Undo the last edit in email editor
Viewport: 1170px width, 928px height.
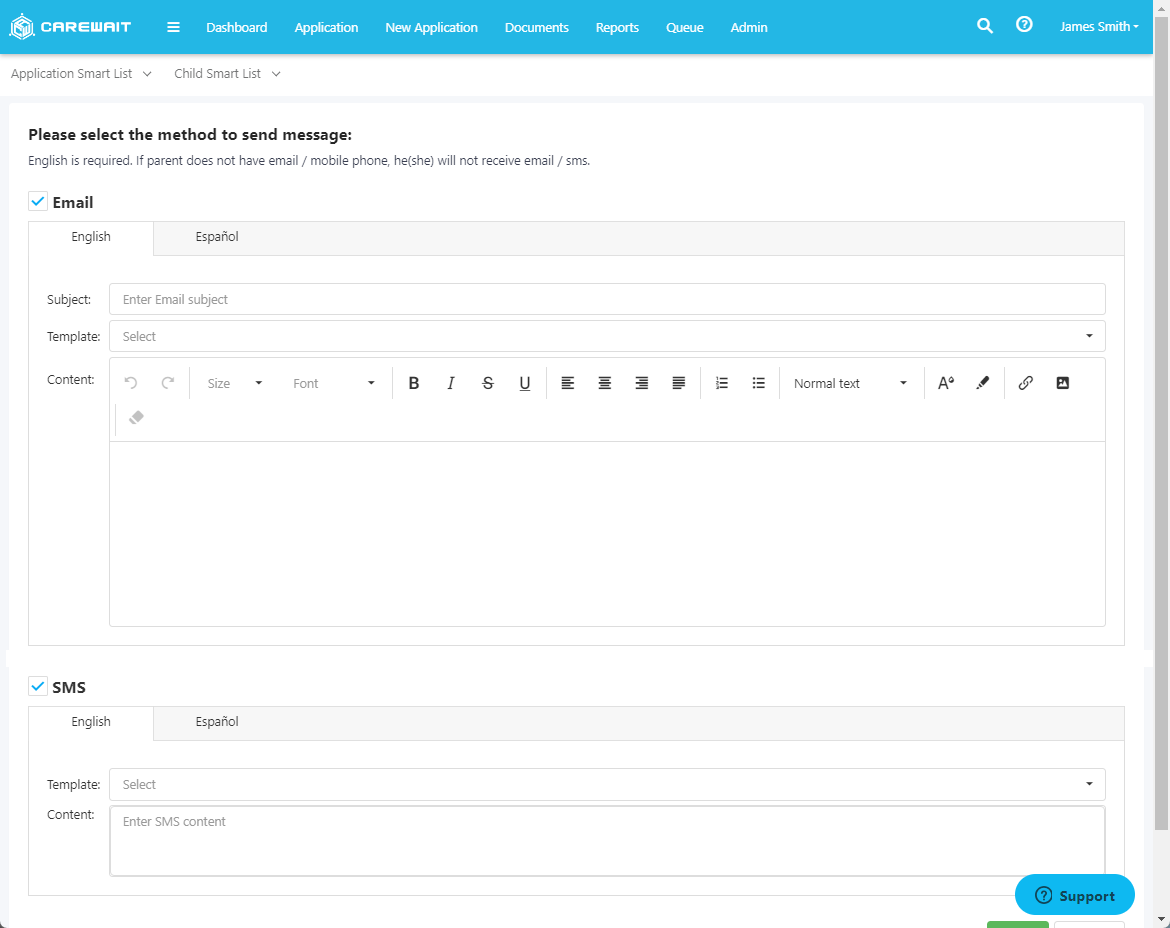point(131,383)
